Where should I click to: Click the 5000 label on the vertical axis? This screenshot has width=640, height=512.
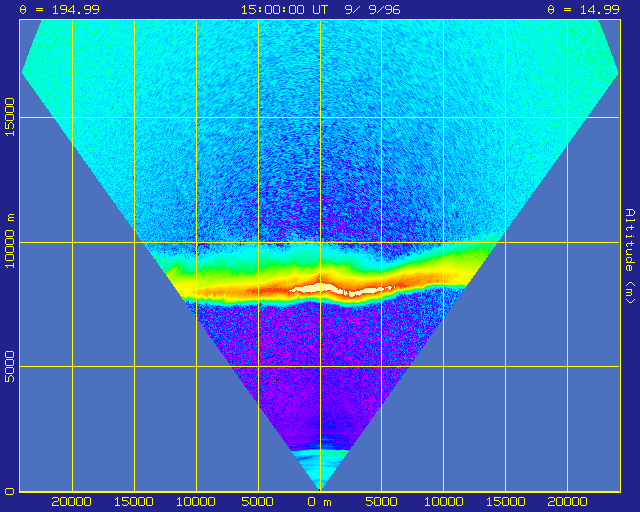click(x=9, y=366)
